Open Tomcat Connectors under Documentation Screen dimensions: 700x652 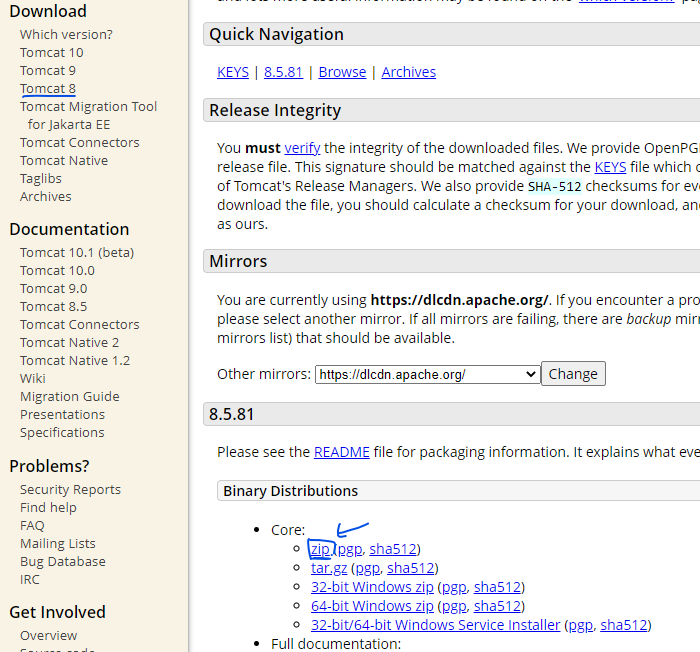coord(79,325)
